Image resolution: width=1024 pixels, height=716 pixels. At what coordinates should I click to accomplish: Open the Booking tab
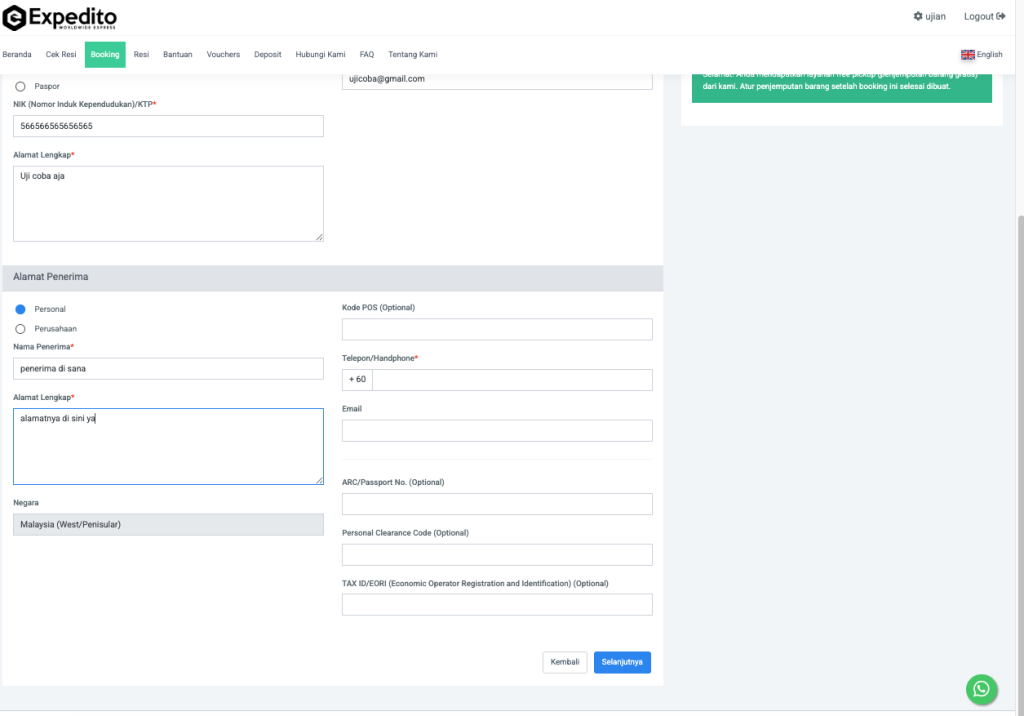pos(105,55)
